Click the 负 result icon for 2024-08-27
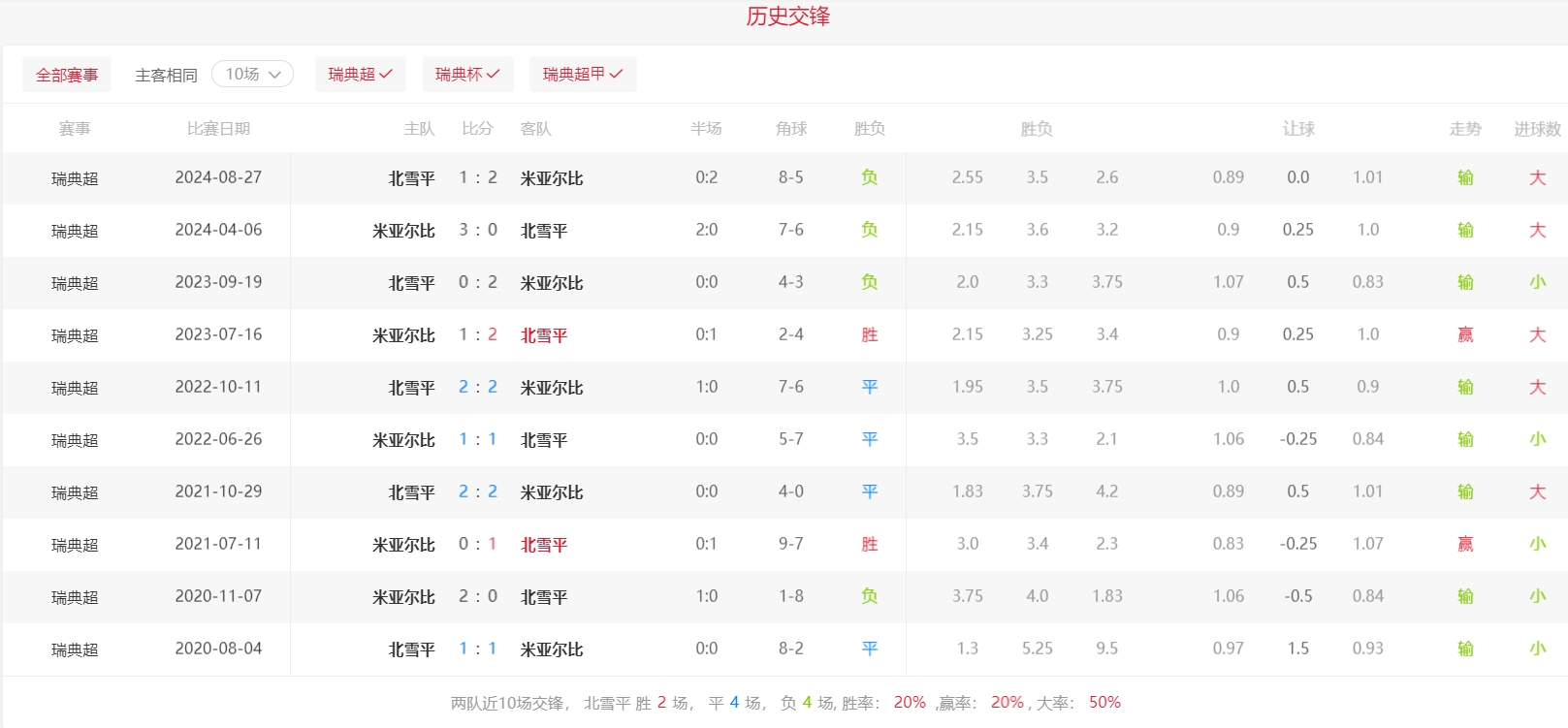Image resolution: width=1568 pixels, height=728 pixels. click(x=869, y=177)
